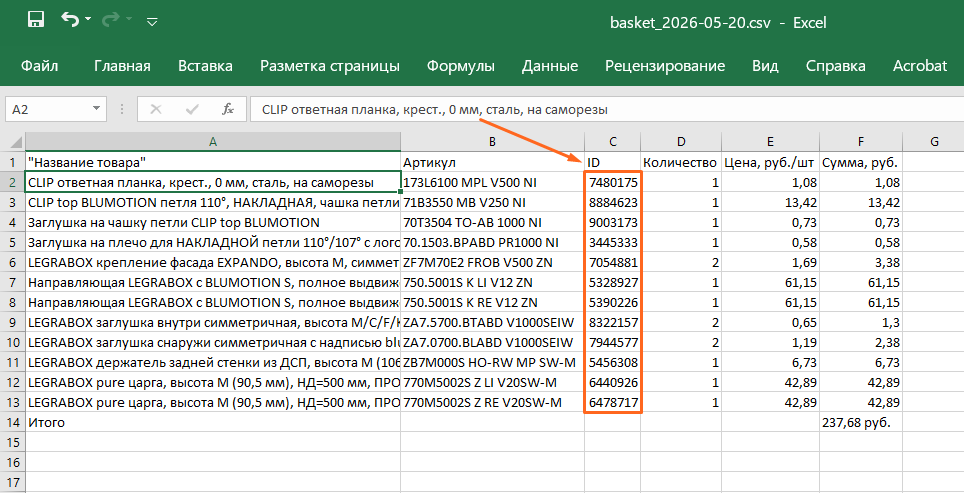Select cell Заглушка на чашку петли CLIP top BLUMOTION
Screen dimensions: 964x493
coord(213,223)
